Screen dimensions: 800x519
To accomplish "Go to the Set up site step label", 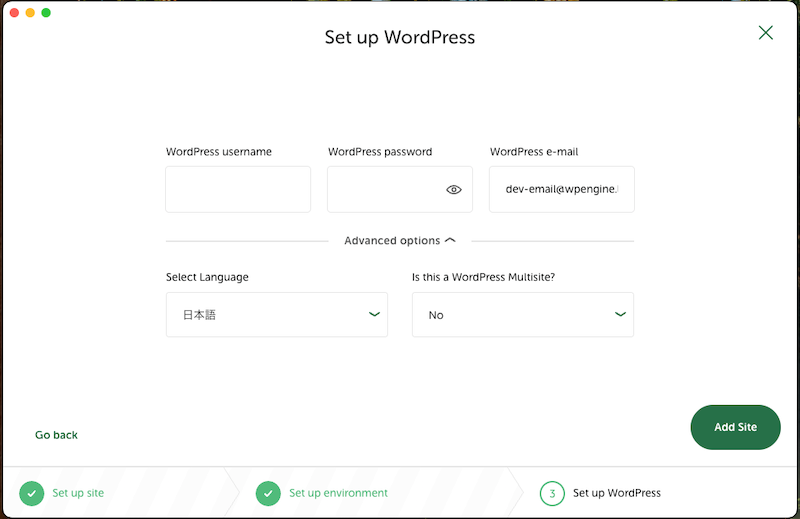I will click(x=78, y=493).
